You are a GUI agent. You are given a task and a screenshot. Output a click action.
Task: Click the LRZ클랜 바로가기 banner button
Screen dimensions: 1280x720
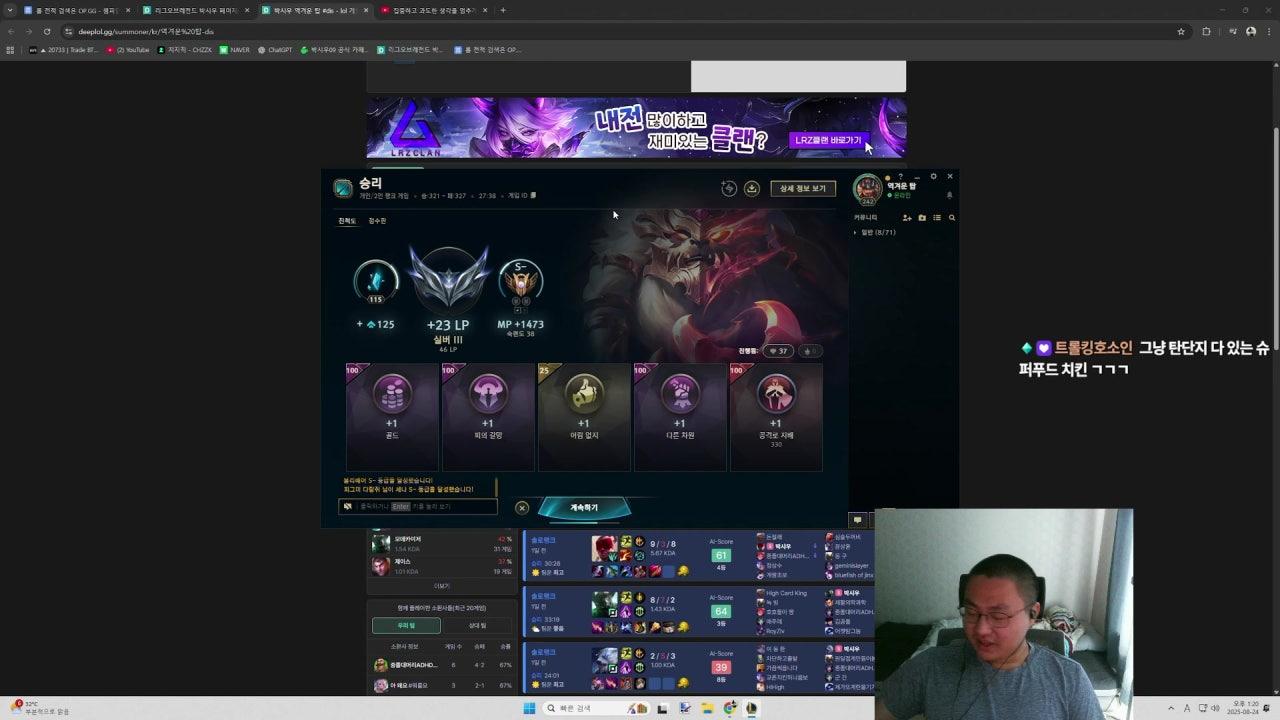pyautogui.click(x=829, y=140)
